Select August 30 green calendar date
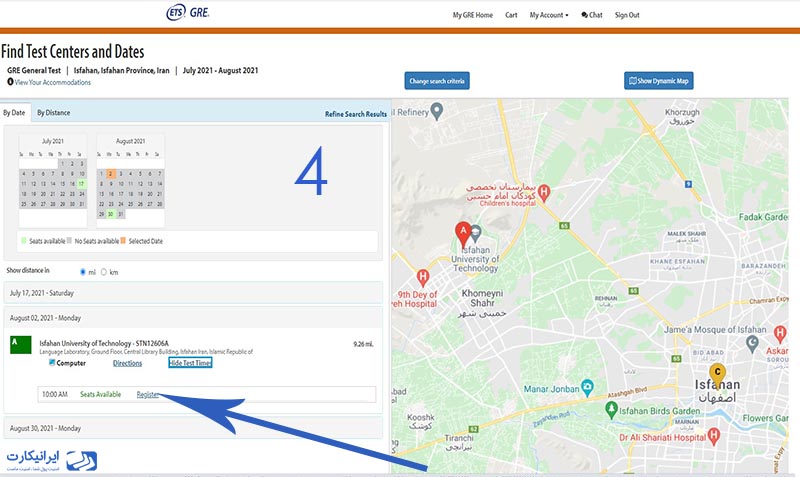The height and width of the screenshot is (477, 800). [x=111, y=214]
